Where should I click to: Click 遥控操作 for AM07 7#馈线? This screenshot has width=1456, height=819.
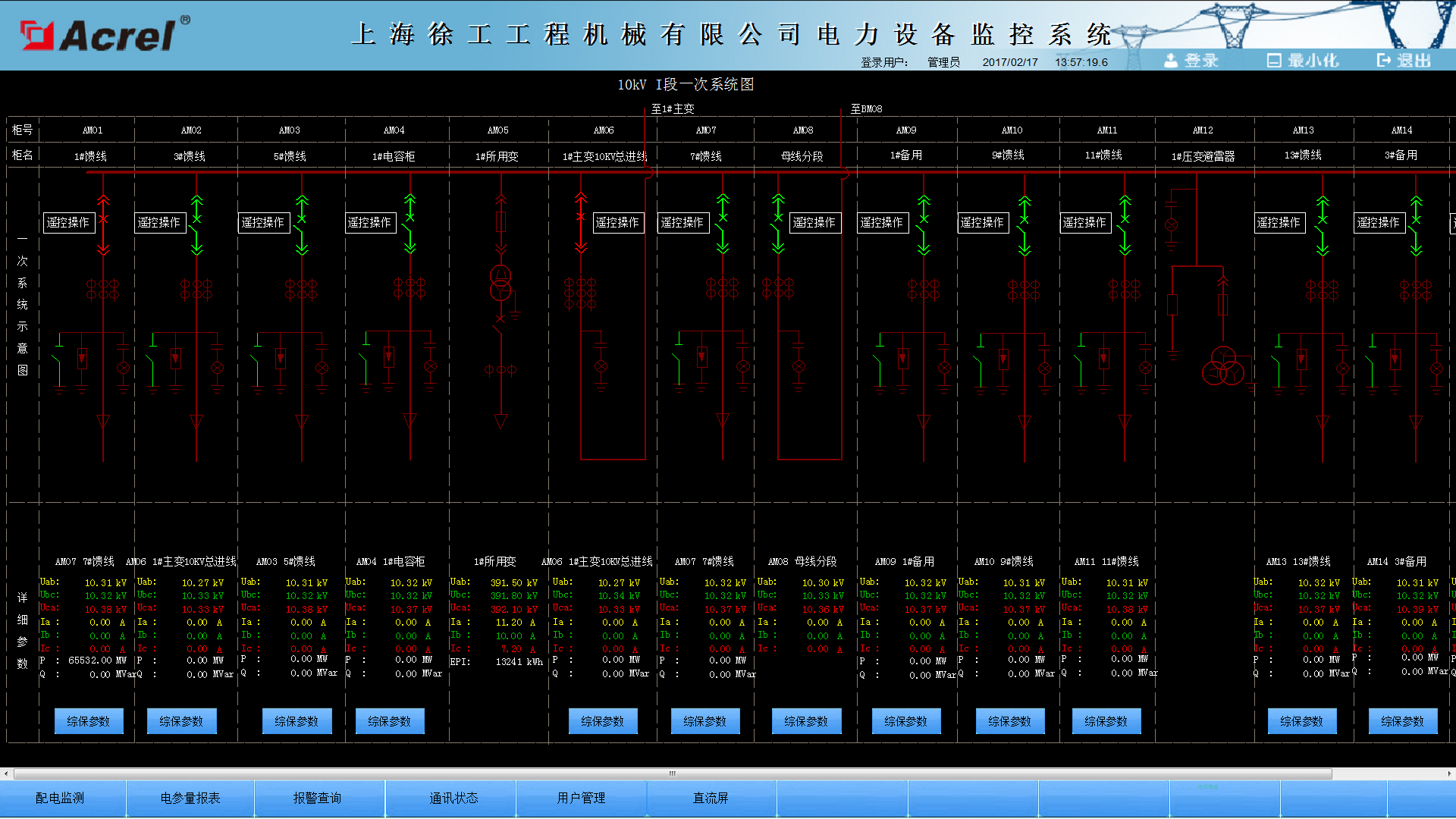click(682, 222)
